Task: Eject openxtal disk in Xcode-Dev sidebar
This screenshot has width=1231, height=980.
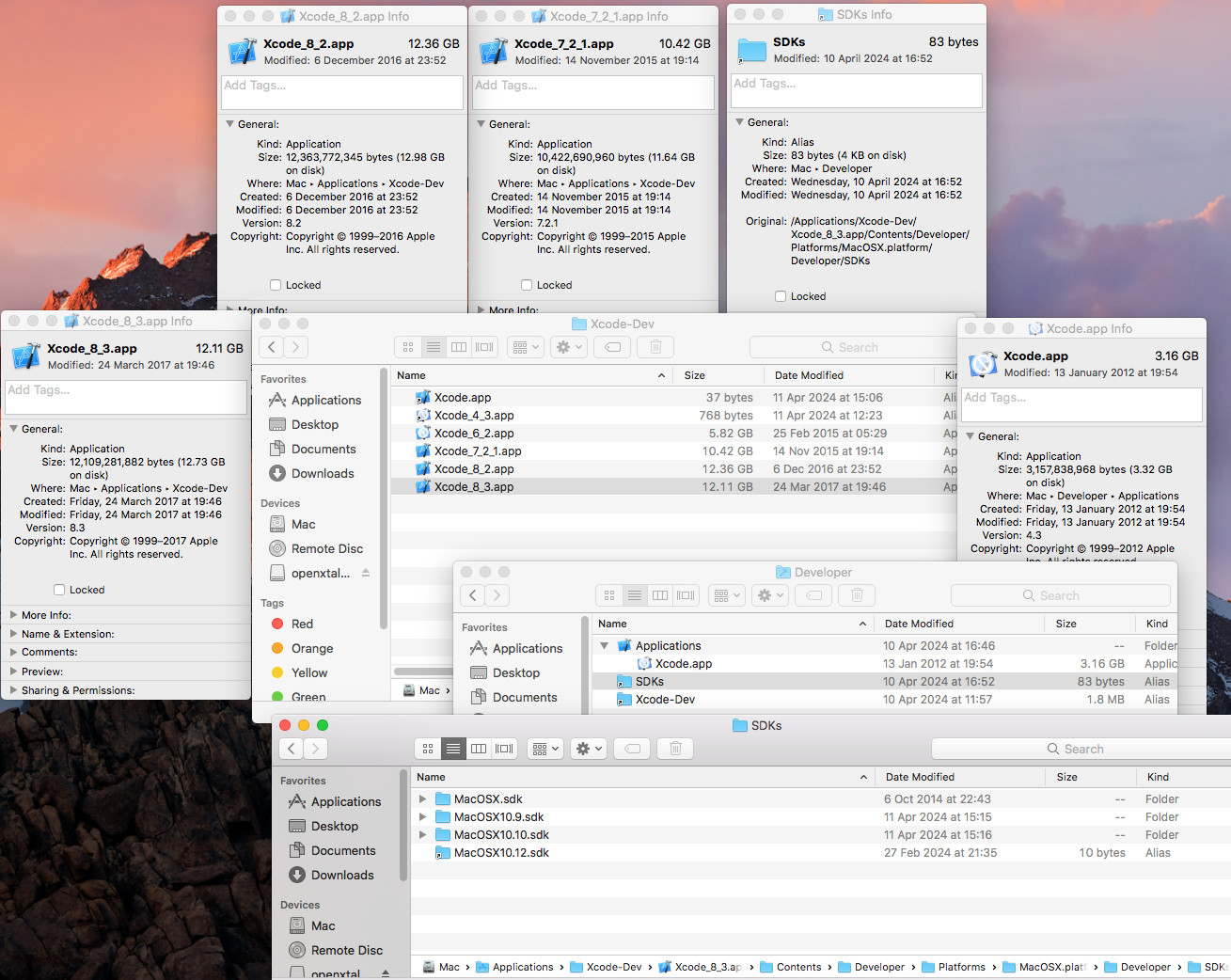Action: [x=366, y=573]
